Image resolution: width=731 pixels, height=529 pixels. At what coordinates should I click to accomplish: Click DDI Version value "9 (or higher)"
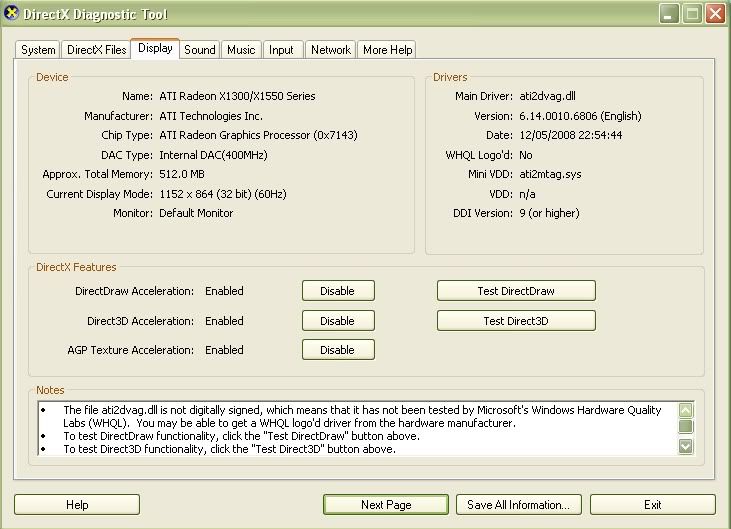click(x=549, y=213)
